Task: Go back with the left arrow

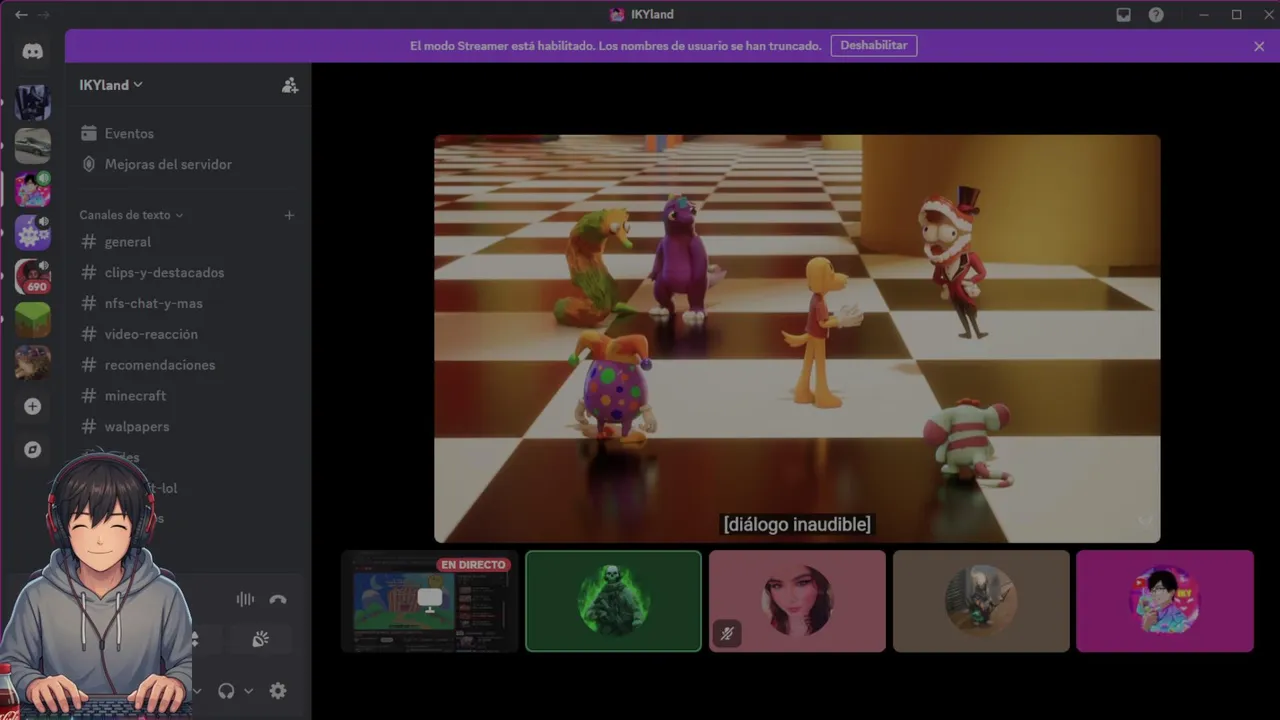Action: (21, 15)
